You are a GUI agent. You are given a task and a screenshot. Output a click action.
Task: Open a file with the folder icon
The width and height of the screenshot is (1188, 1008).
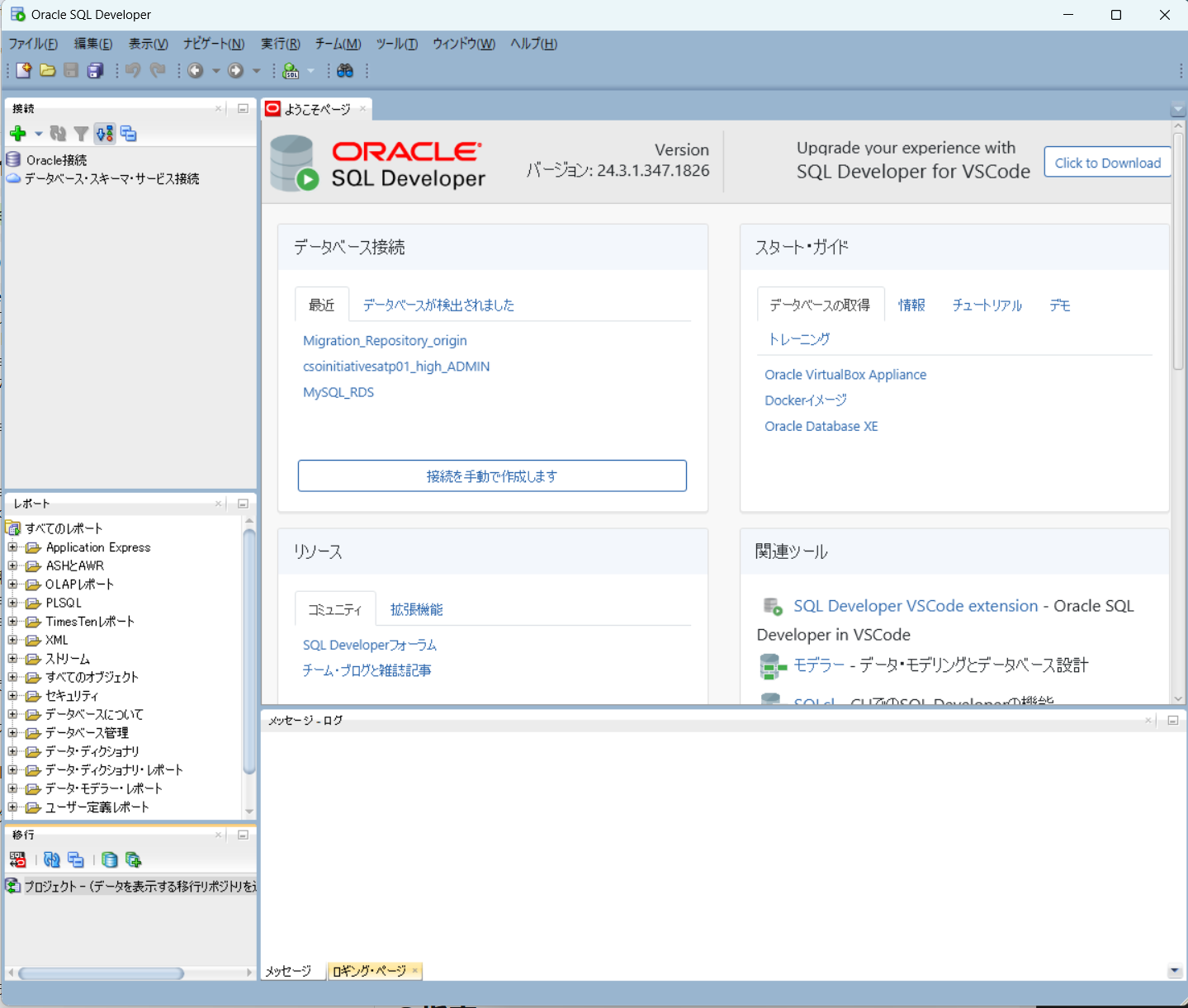(48, 71)
